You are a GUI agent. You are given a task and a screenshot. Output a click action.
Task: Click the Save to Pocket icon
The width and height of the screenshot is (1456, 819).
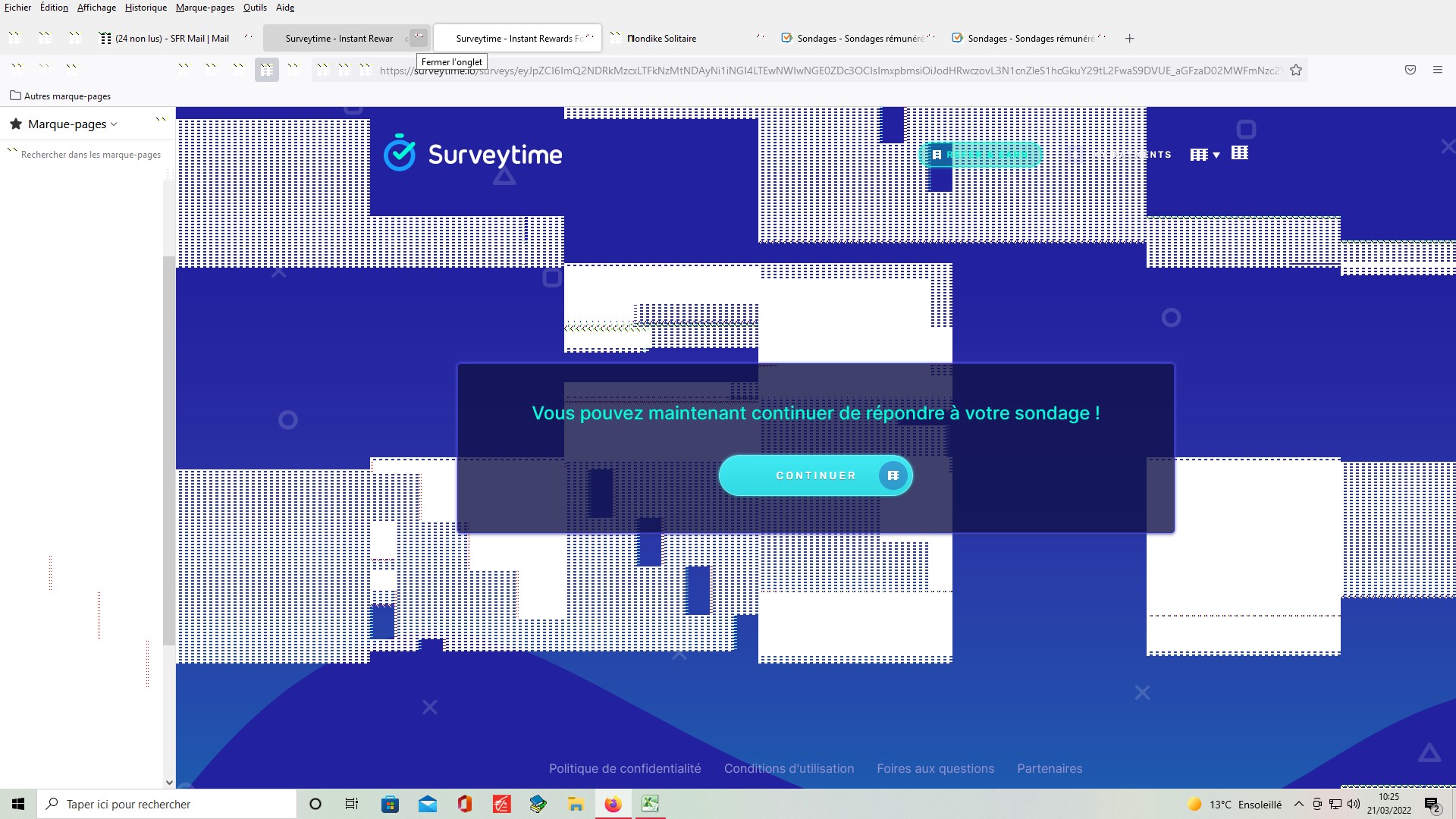[x=1410, y=70]
